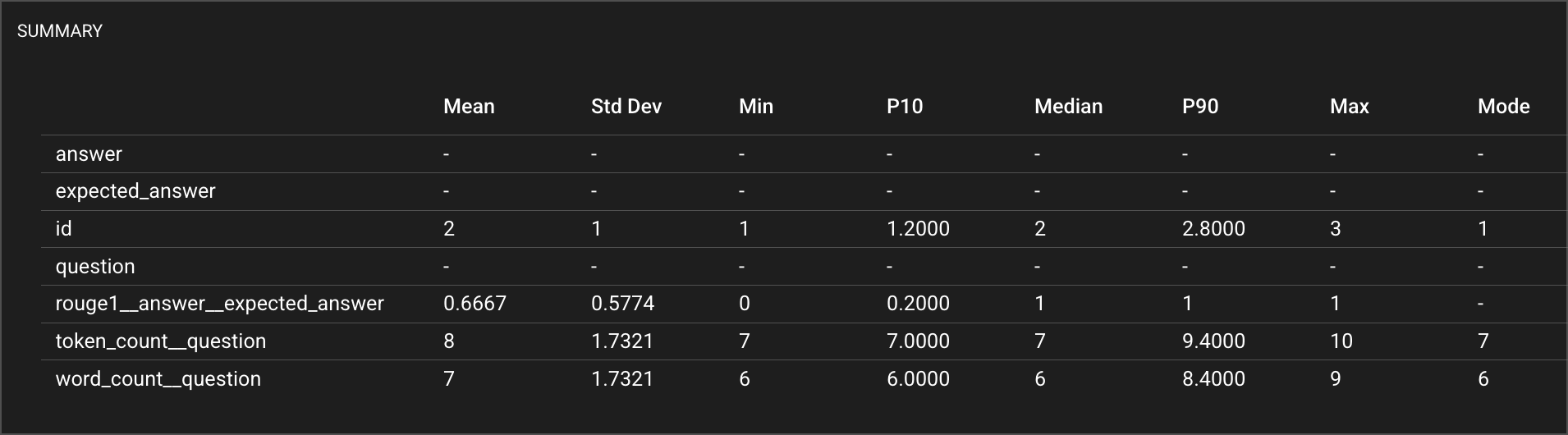Select the answer row label
This screenshot has width=1568, height=435.
pos(89,154)
